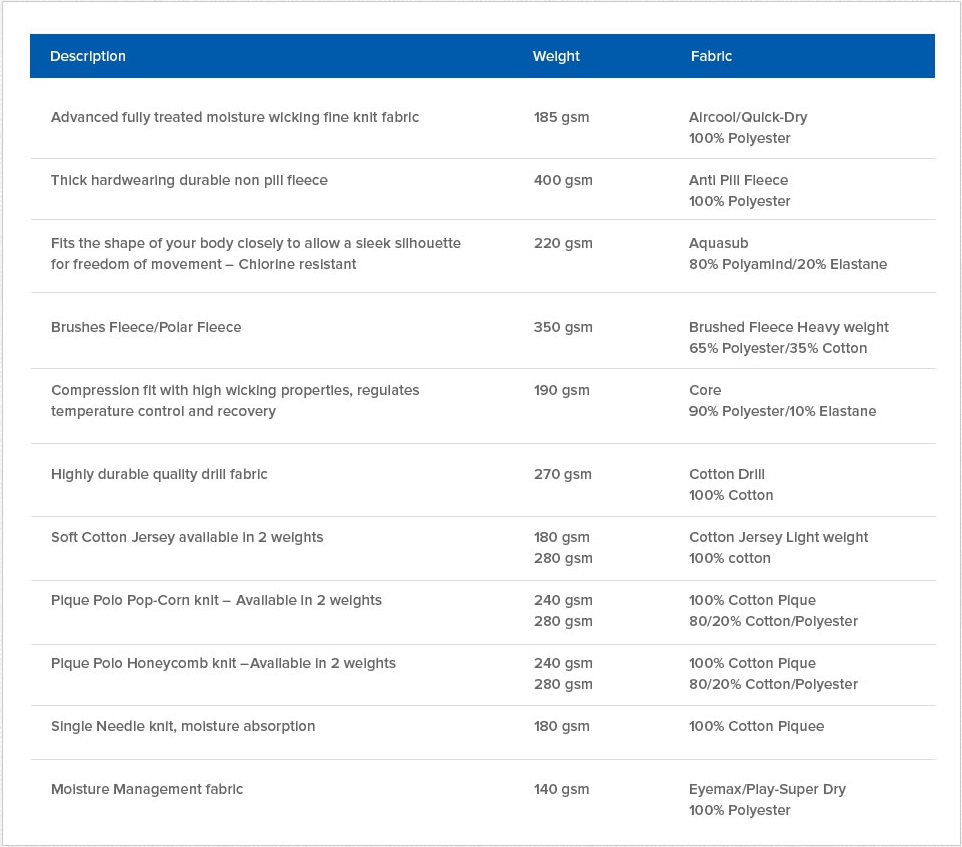Select the 90% Polyester/10% Elastane text
The height and width of the screenshot is (847, 962).
[x=782, y=411]
